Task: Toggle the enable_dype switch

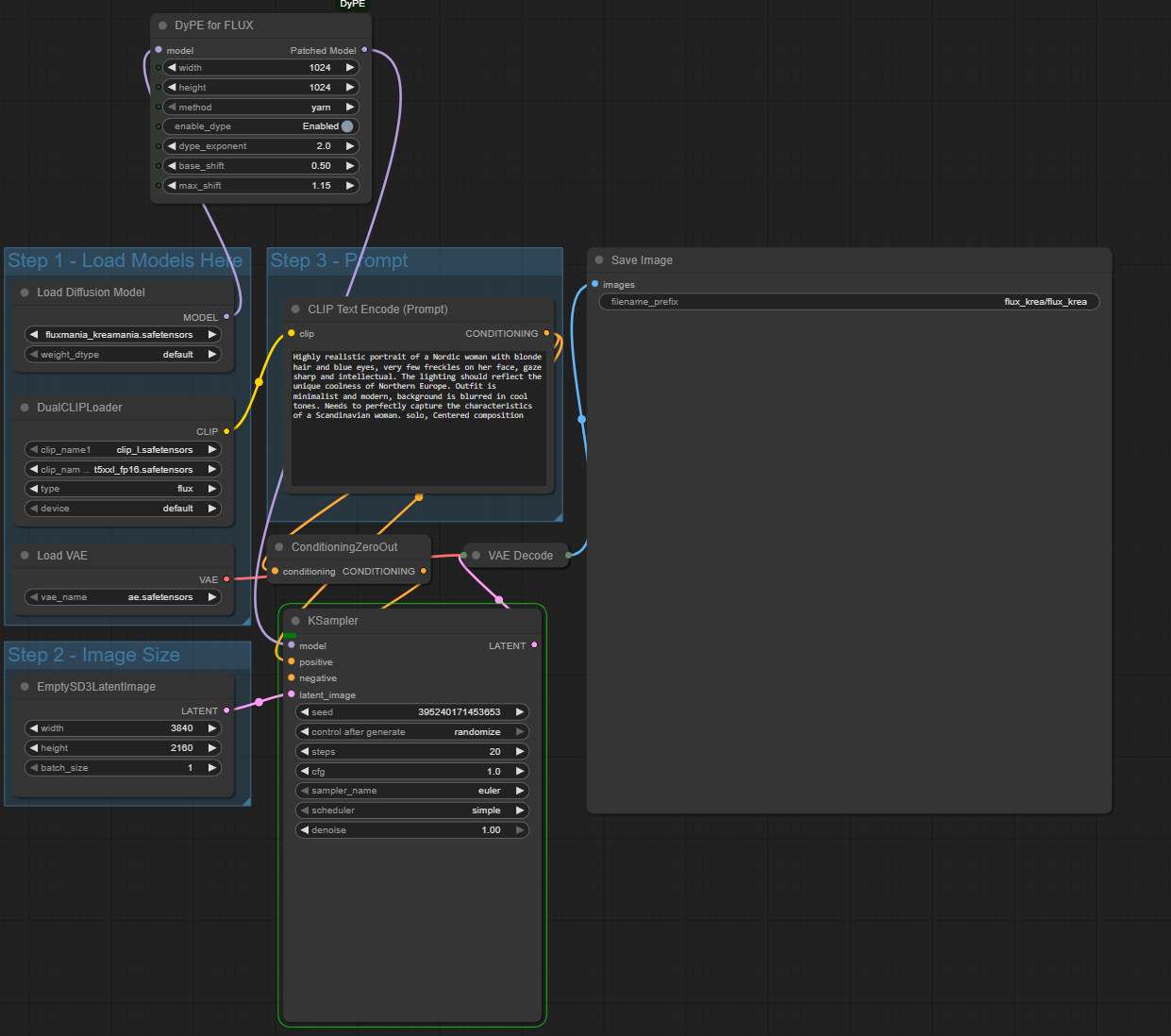Action: [346, 126]
